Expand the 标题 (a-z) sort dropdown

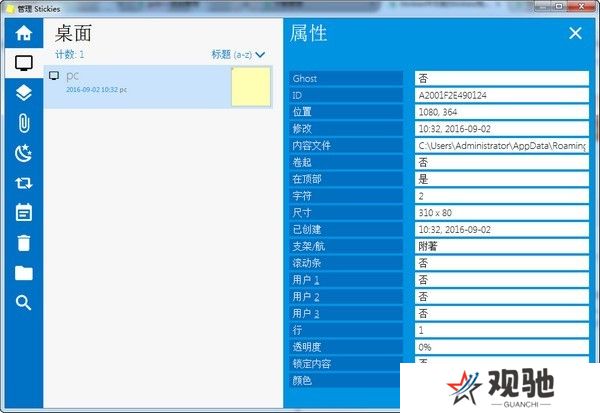(238, 55)
